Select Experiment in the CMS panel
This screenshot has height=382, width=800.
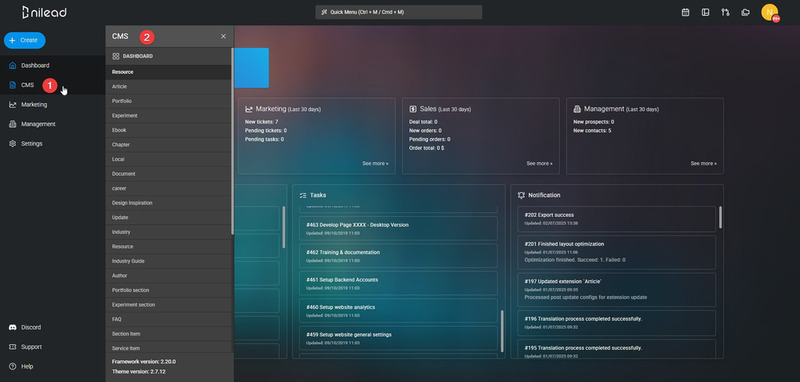[x=168, y=116]
